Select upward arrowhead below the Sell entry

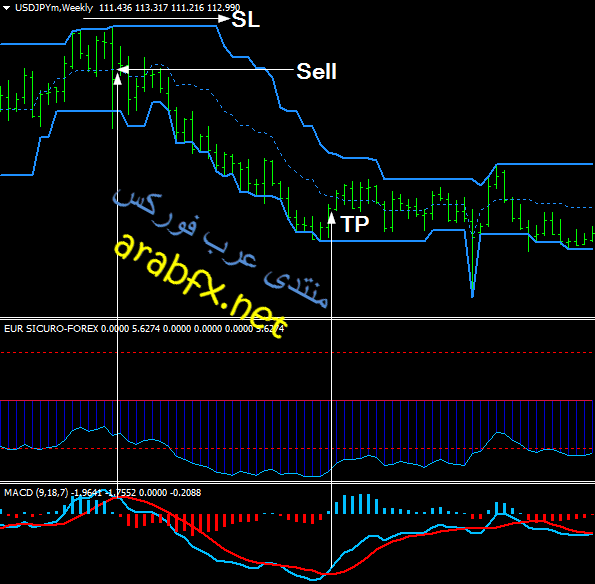[x=118, y=79]
